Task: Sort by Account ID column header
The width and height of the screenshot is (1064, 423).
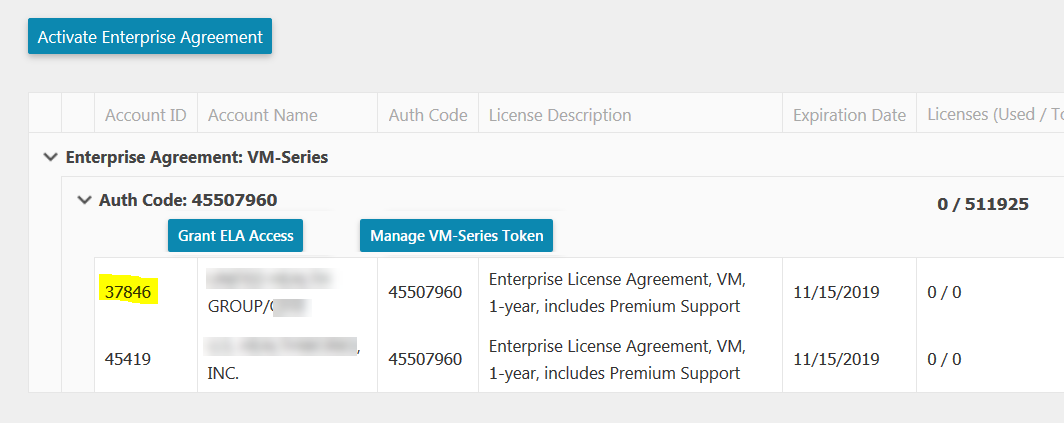Action: click(x=146, y=115)
